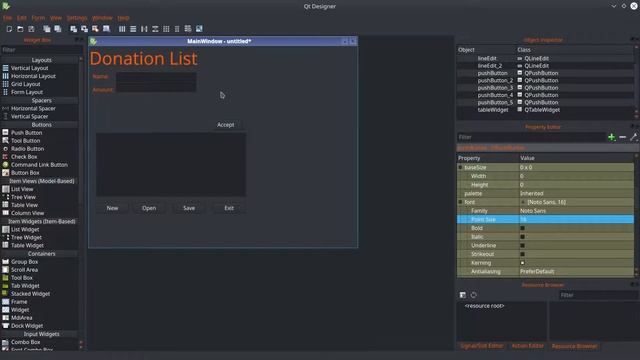Click the Exit button on the form
This screenshot has width=640, height=360.
[229, 208]
